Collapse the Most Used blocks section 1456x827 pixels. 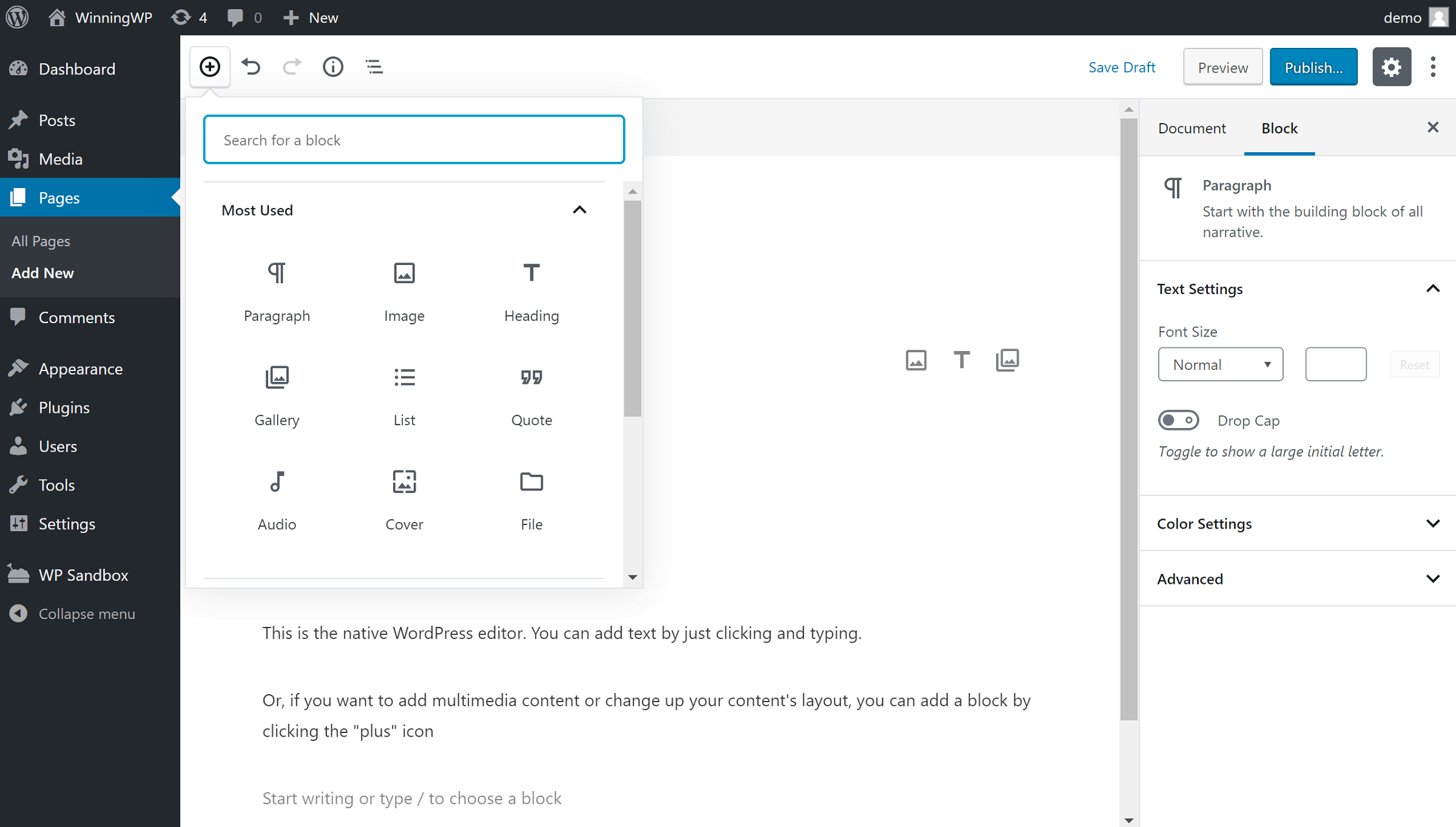click(x=579, y=209)
